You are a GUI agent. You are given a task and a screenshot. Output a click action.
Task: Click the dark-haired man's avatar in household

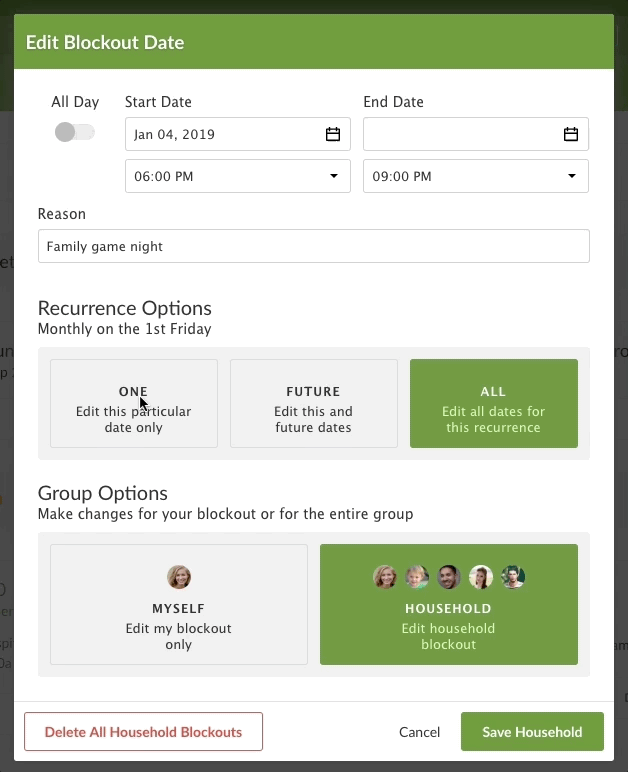[449, 577]
